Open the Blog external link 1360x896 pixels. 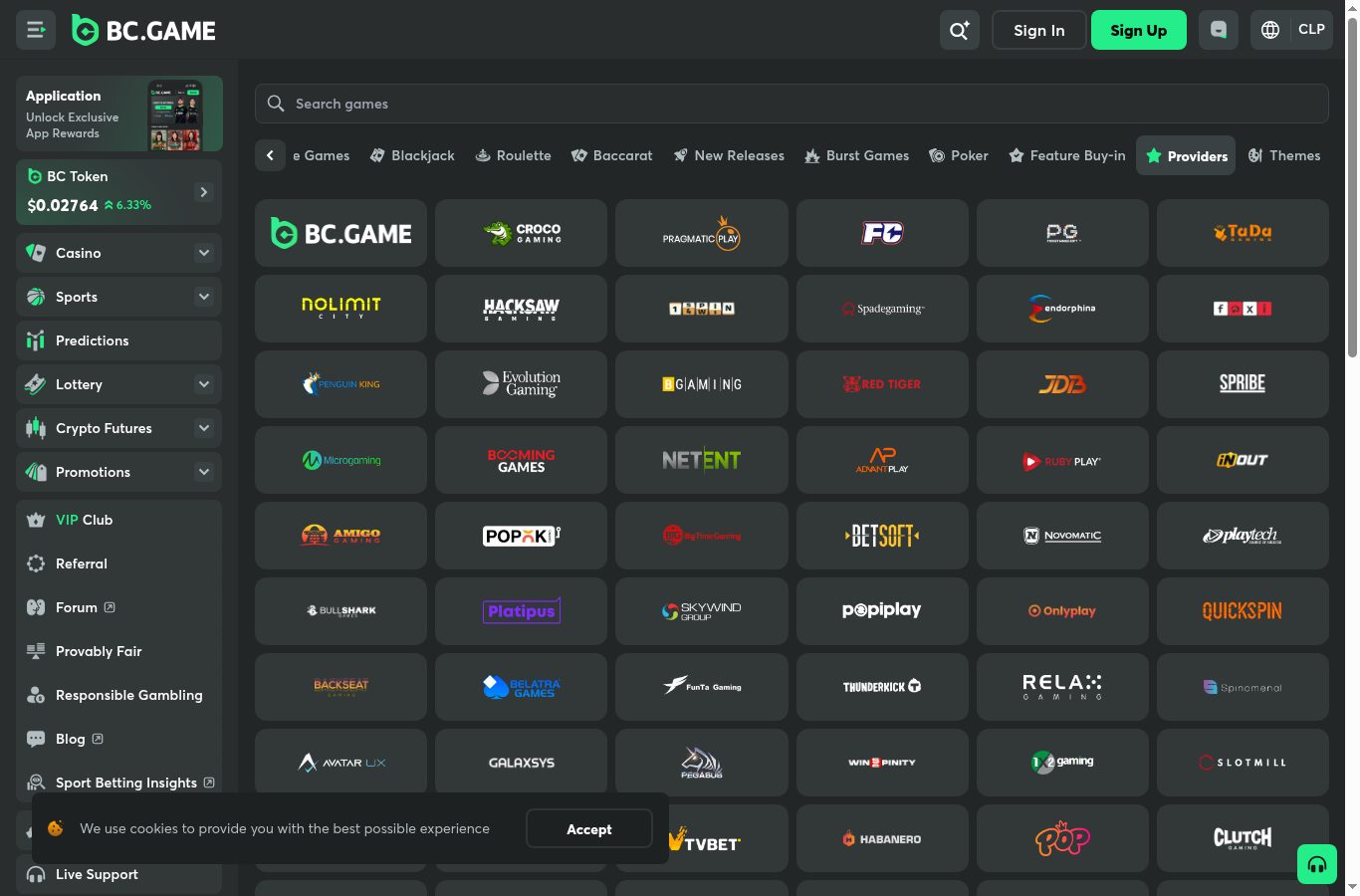point(118,739)
